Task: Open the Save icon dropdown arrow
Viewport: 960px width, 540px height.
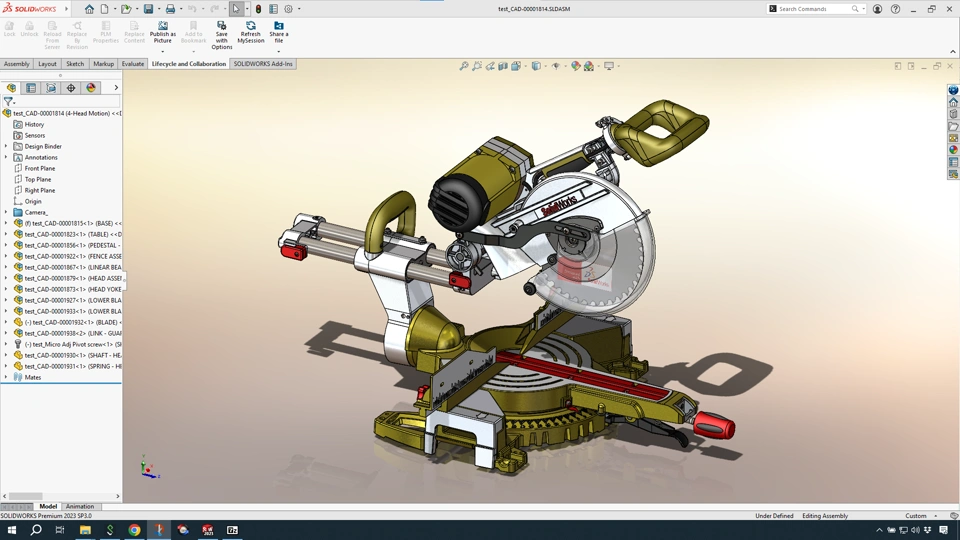Action: pos(159,9)
